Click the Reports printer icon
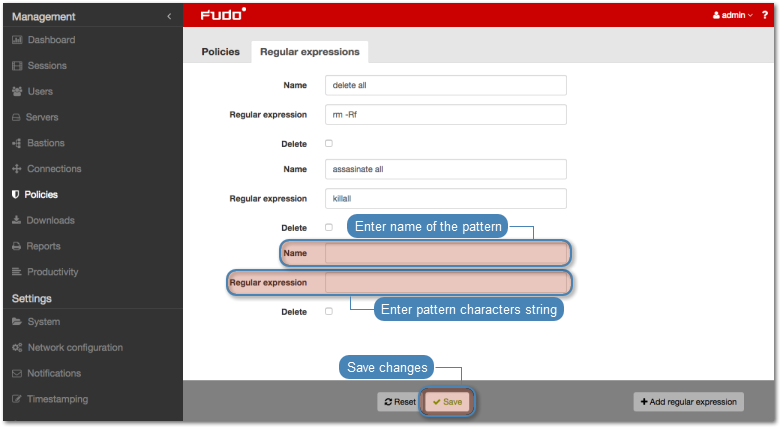Viewport: 782px width, 429px height. 17,246
